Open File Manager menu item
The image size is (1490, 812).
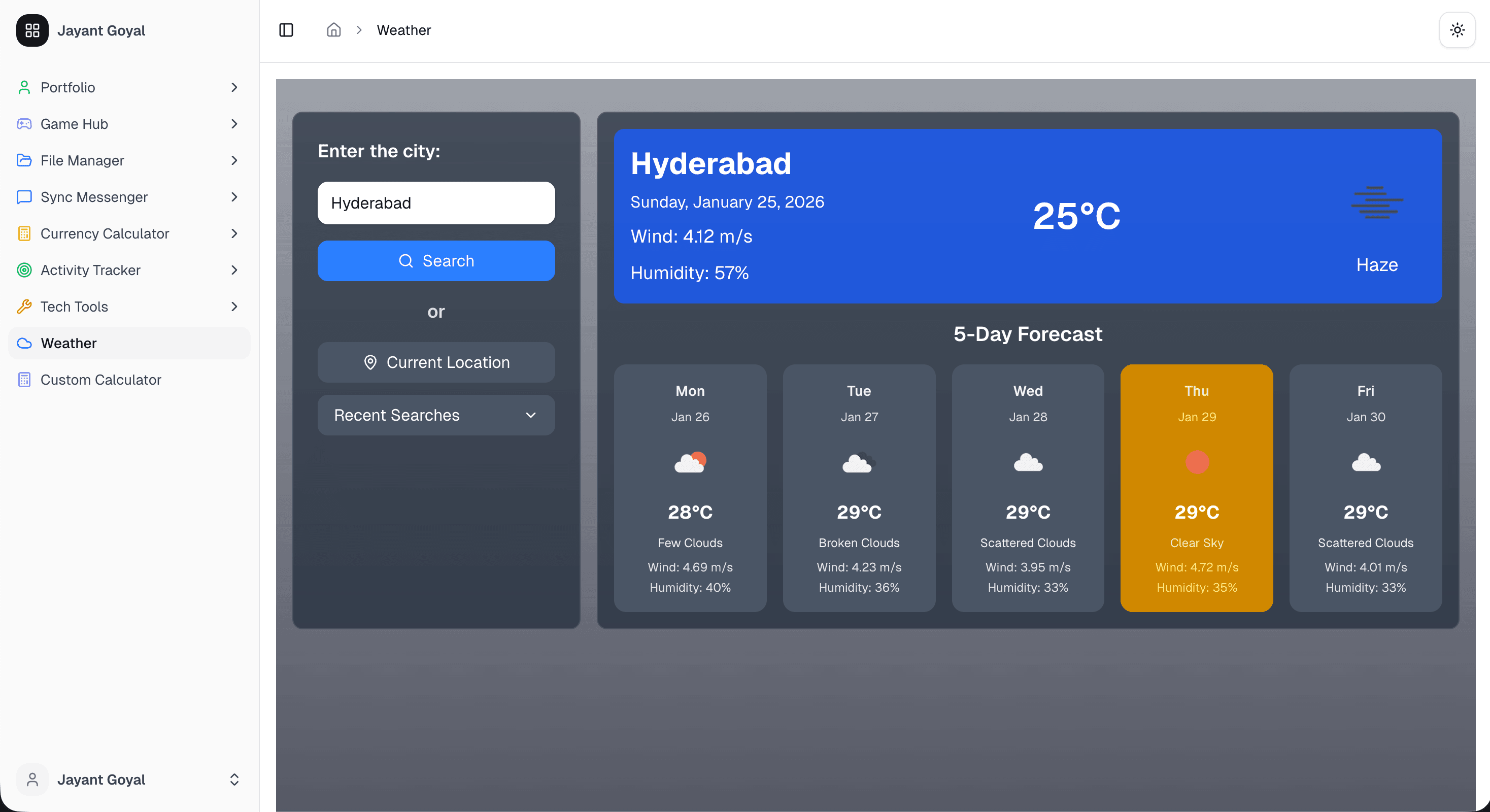[129, 160]
